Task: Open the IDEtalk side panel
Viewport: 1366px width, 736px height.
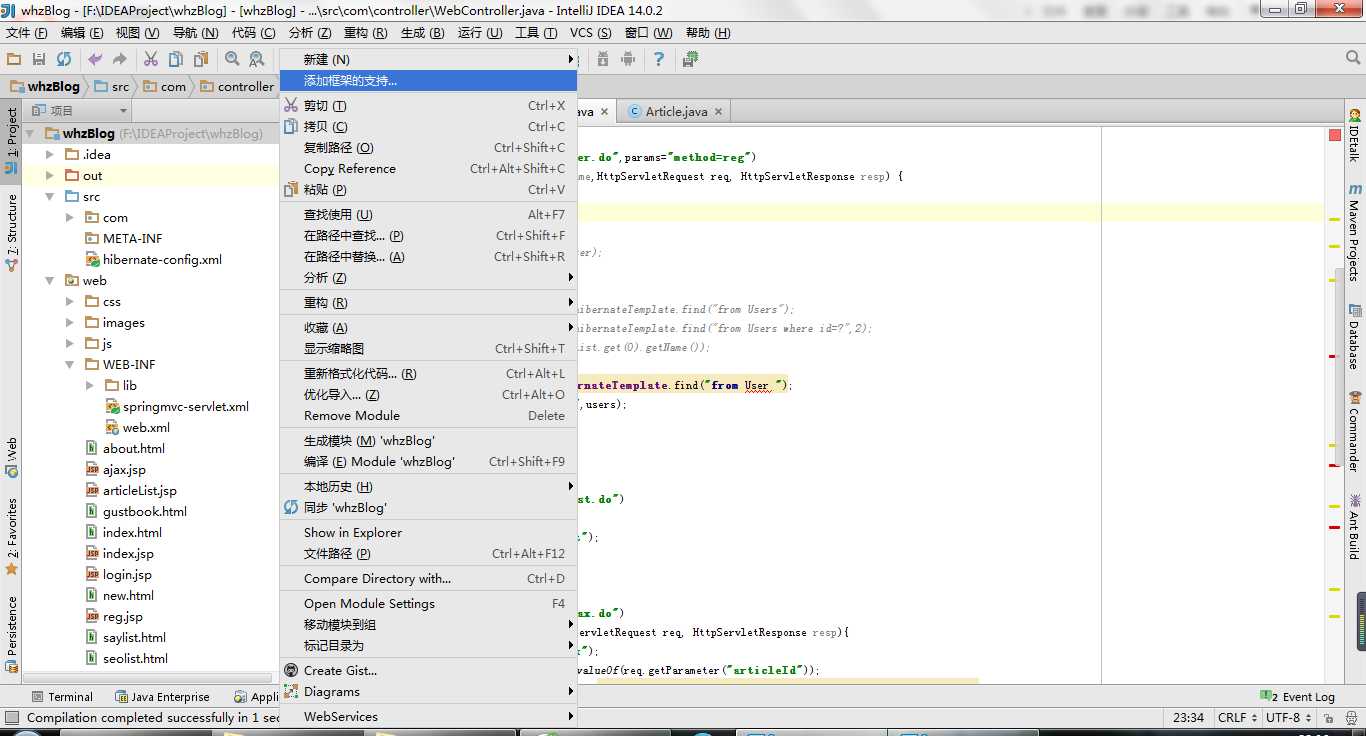Action: 1355,135
